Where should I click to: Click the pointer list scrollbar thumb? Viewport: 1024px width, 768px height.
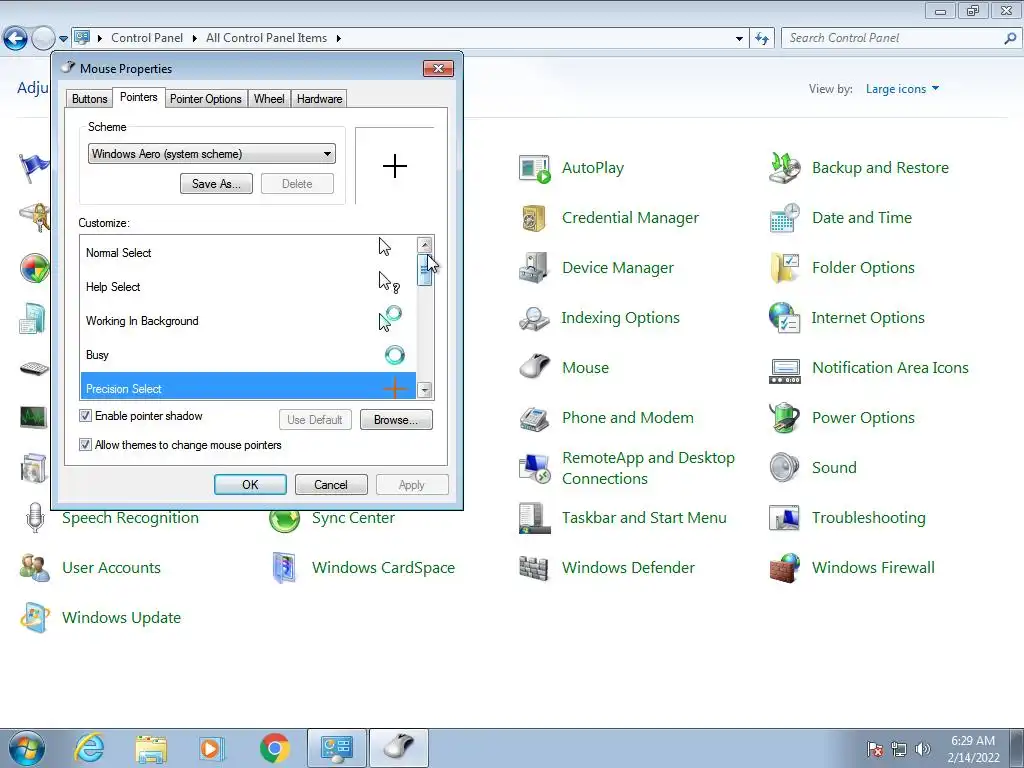[x=424, y=270]
